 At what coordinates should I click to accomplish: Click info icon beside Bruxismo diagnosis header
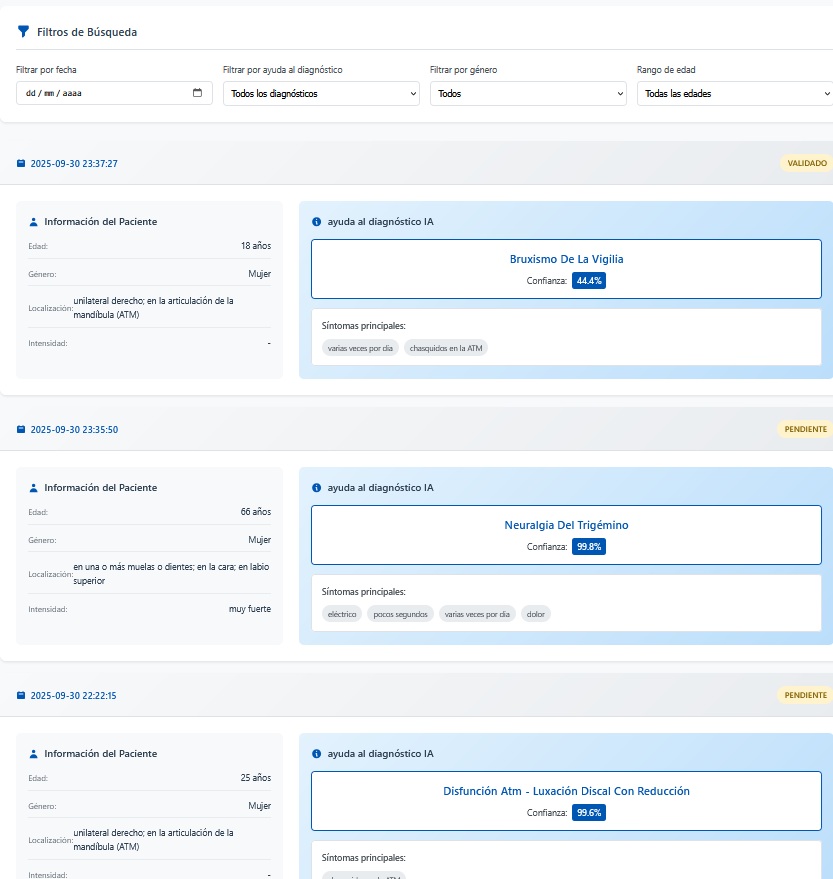click(317, 222)
